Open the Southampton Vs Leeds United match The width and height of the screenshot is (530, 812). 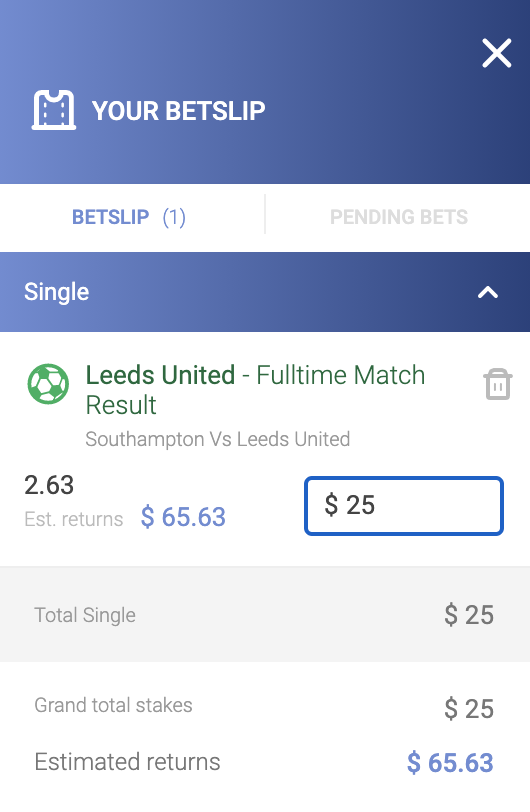[x=218, y=439]
